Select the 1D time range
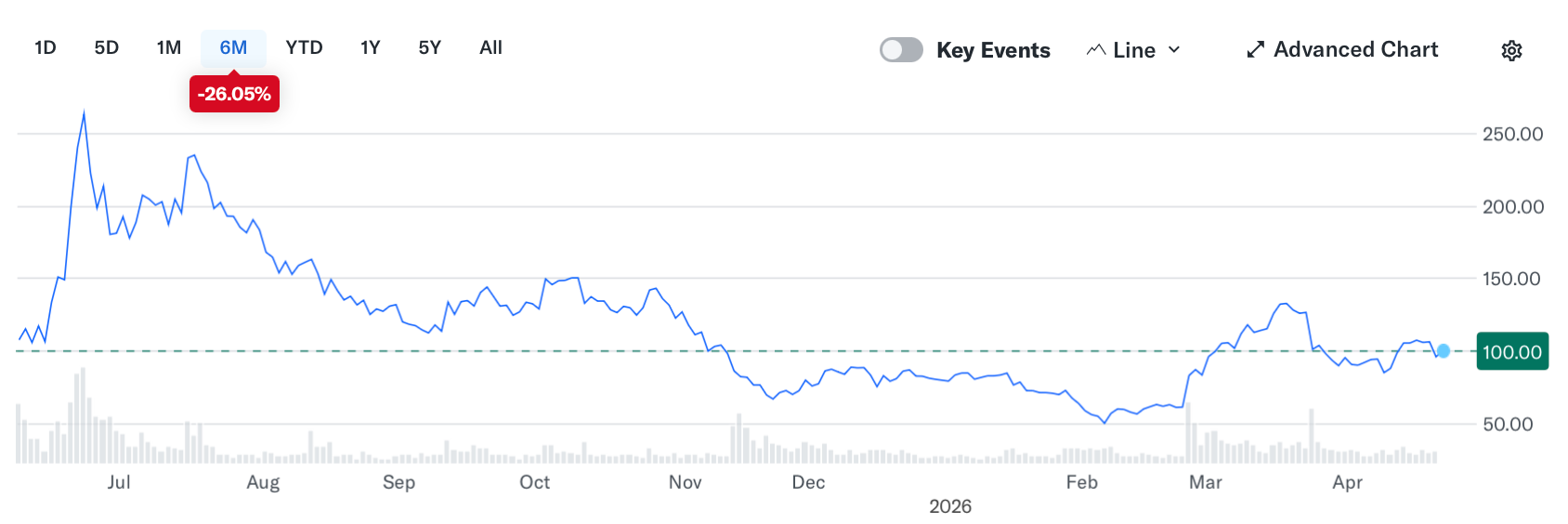Image resolution: width=1568 pixels, height=524 pixels. (46, 48)
